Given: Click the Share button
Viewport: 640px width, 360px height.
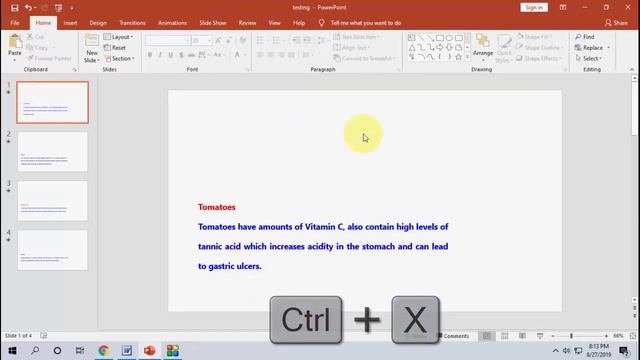Looking at the screenshot, I should click(616, 23).
